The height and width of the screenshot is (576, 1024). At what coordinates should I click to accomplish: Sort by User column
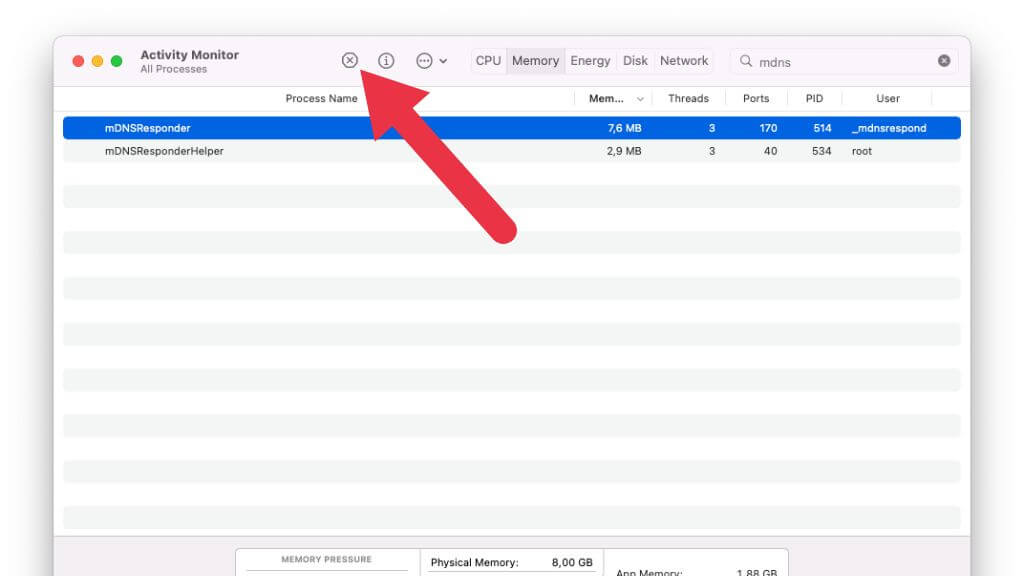click(x=888, y=99)
